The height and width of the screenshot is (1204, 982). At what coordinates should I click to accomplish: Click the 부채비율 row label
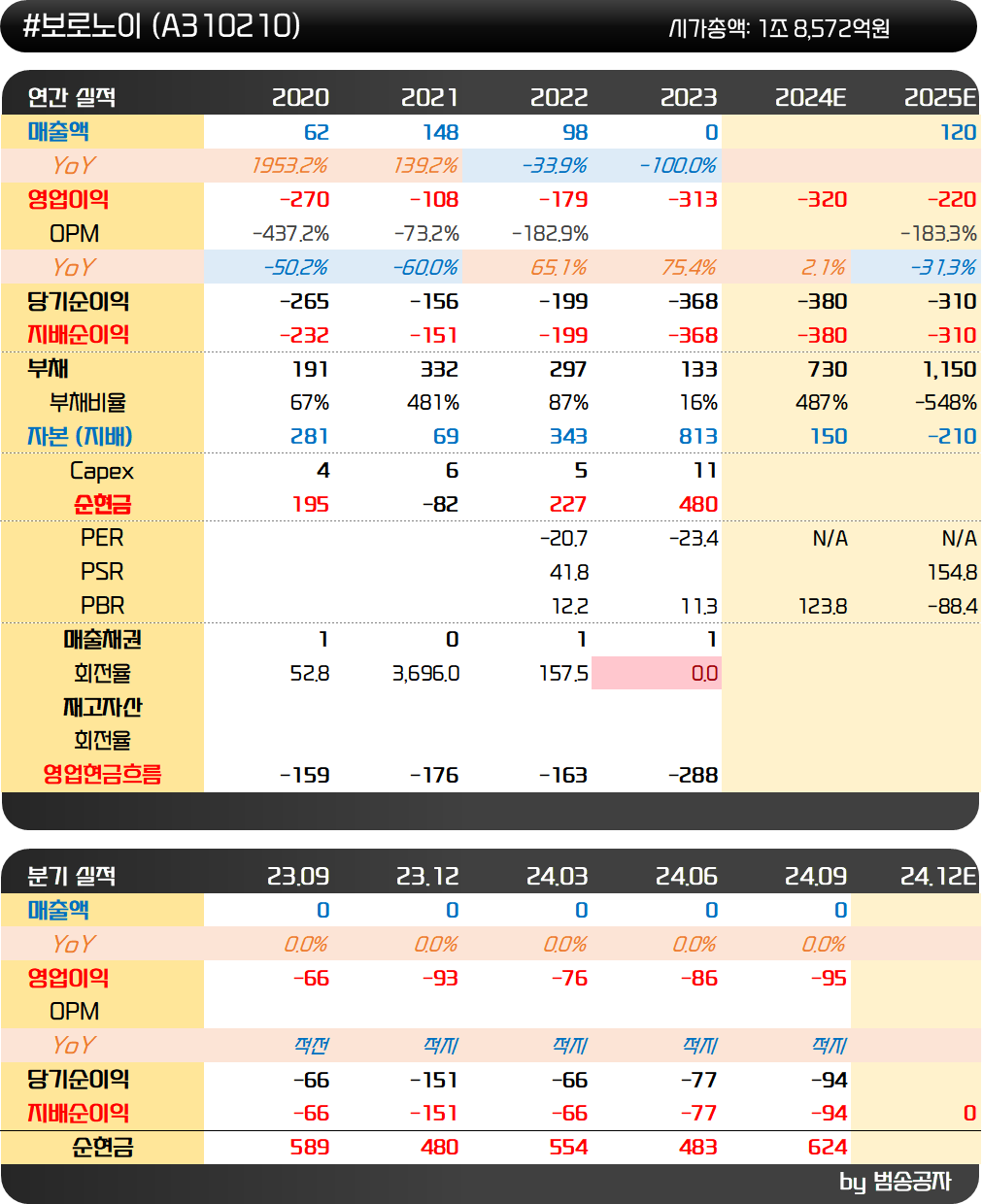click(x=87, y=402)
